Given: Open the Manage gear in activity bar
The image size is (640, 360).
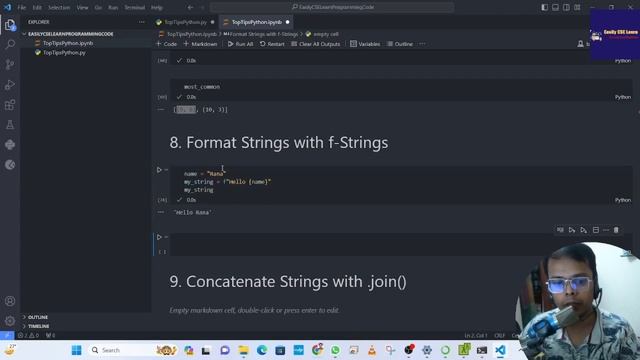Looking at the screenshot, I should click(10, 321).
